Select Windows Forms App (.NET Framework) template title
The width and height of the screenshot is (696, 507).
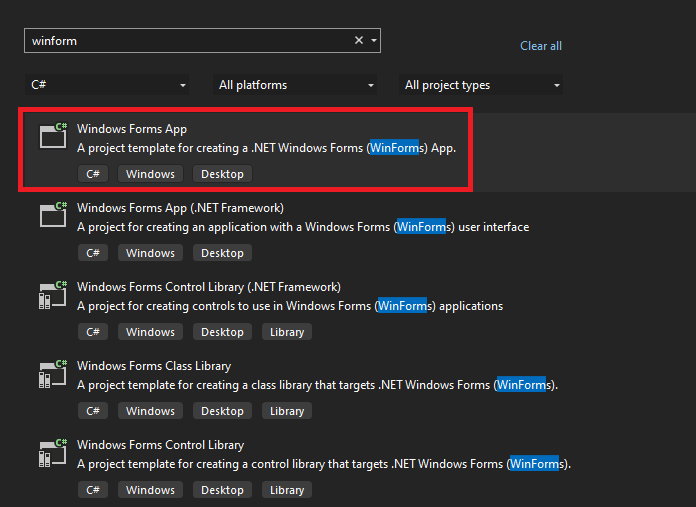pyautogui.click(x=180, y=208)
